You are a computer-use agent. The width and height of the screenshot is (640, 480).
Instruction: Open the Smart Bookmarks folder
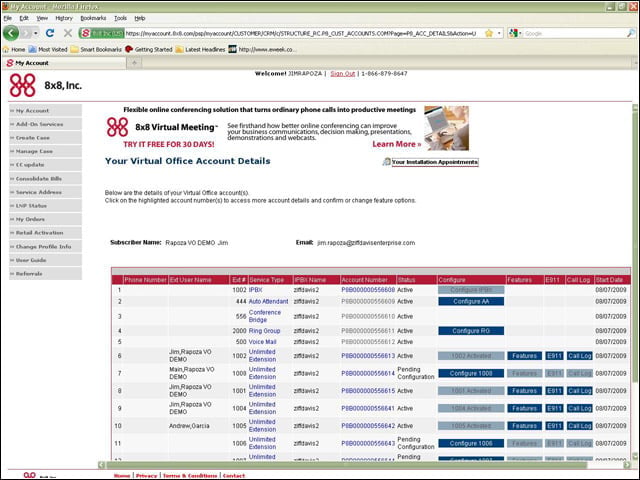click(x=96, y=49)
